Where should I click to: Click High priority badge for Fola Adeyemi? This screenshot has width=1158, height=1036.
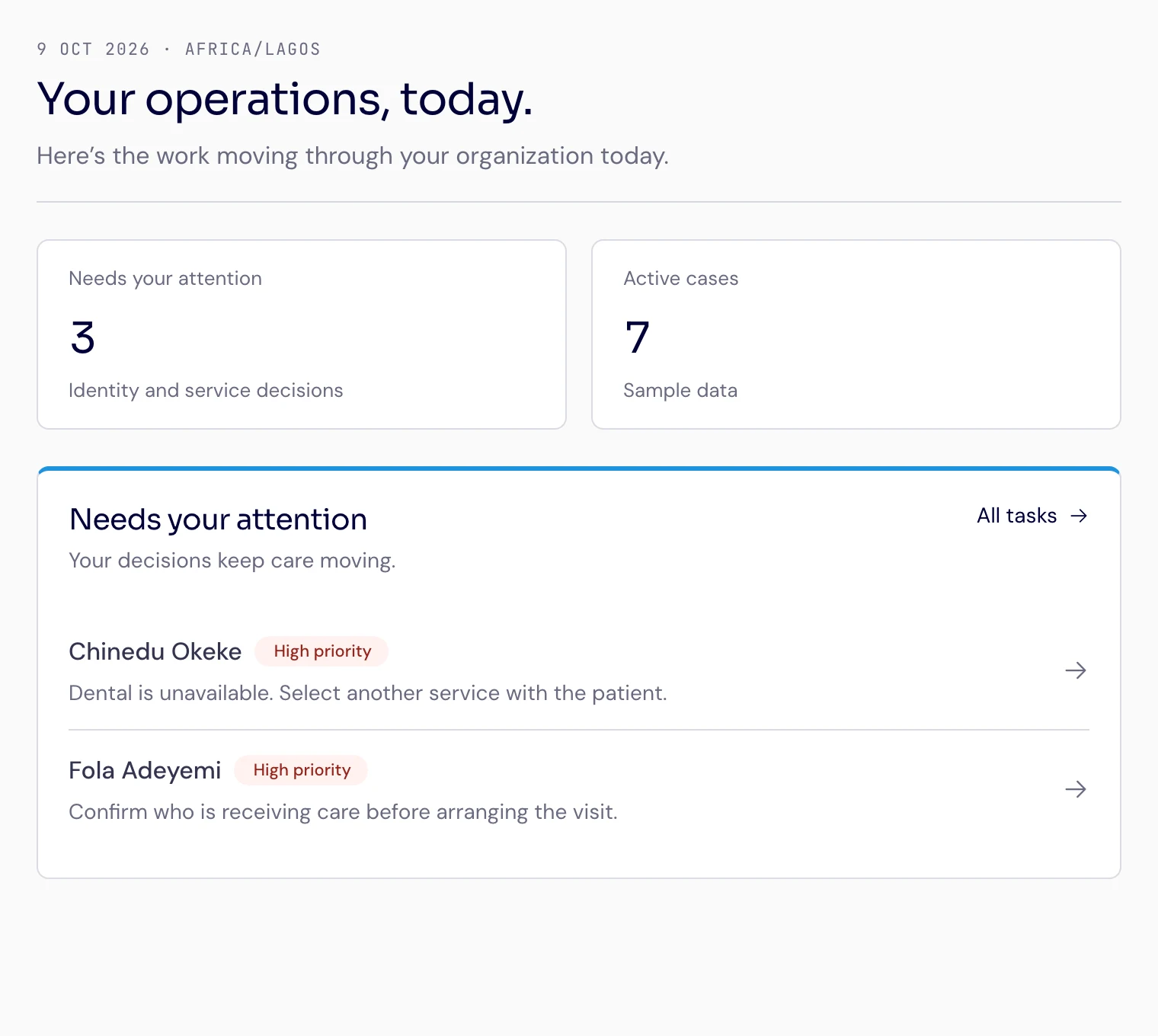coord(301,770)
